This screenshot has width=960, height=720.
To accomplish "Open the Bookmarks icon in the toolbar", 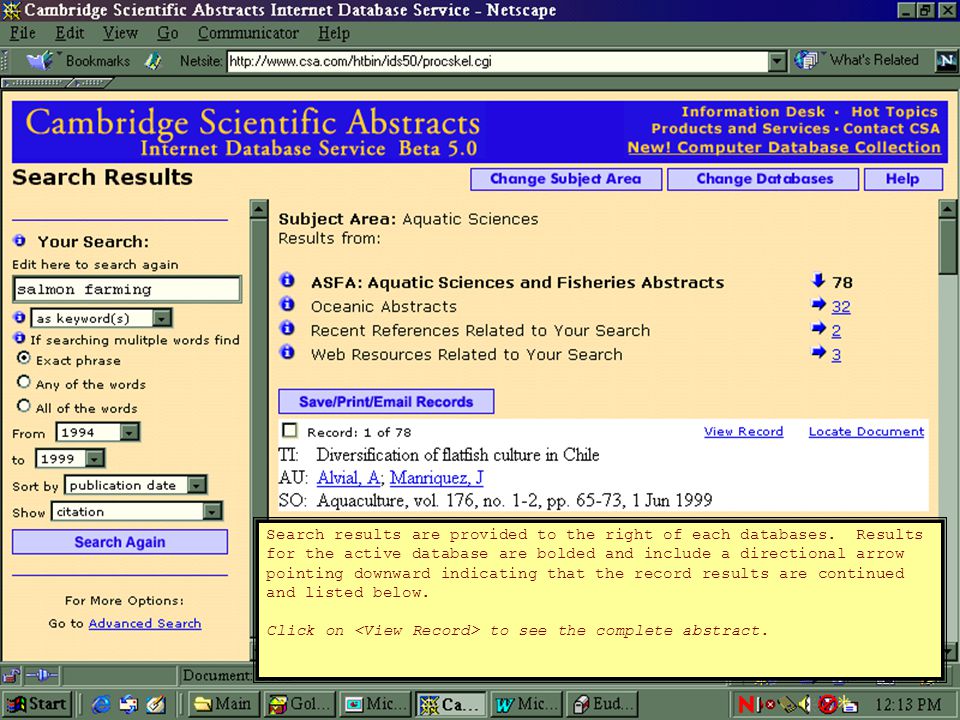I will click(x=40, y=61).
